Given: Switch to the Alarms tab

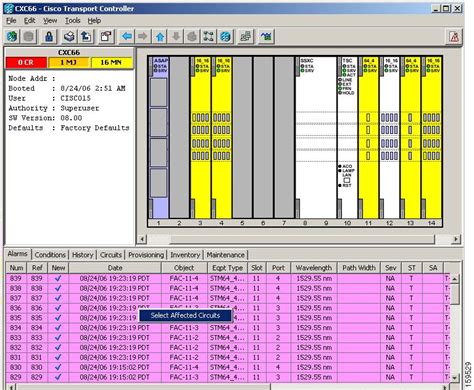Looking at the screenshot, I should [x=17, y=254].
